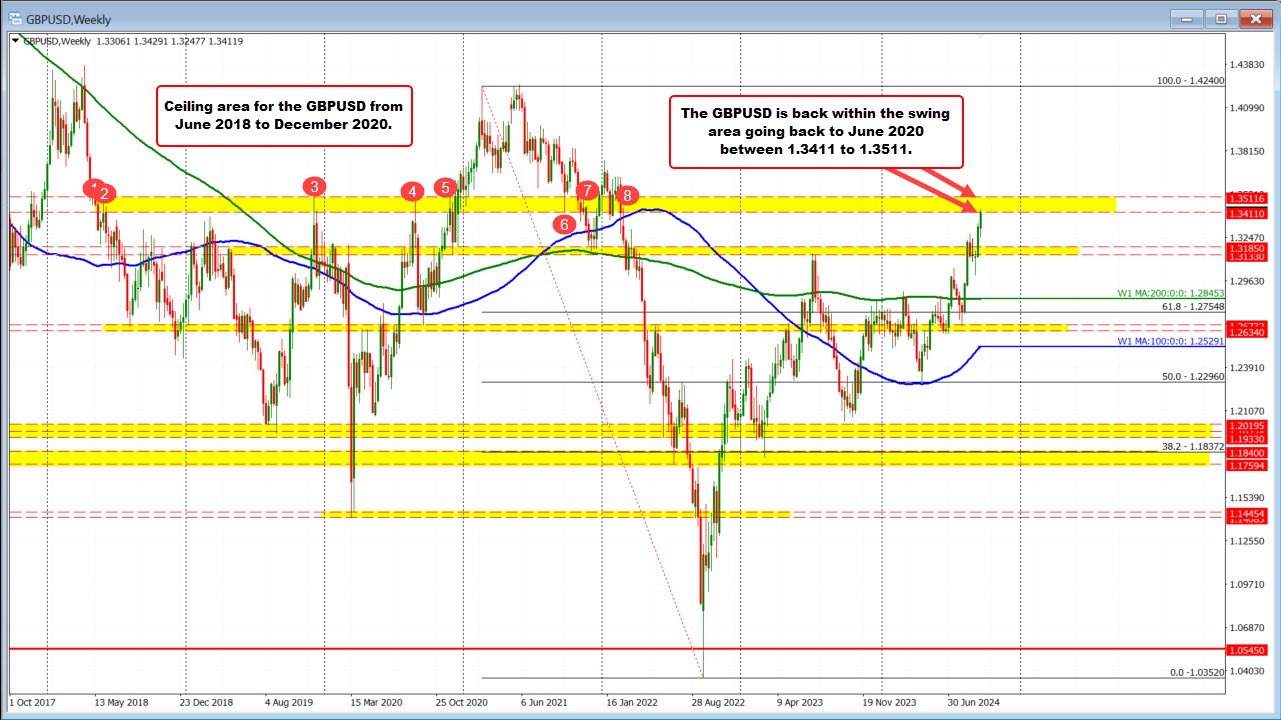1281x720 pixels.
Task: Click the red arrow pointing to the swing area
Action: pos(930,185)
